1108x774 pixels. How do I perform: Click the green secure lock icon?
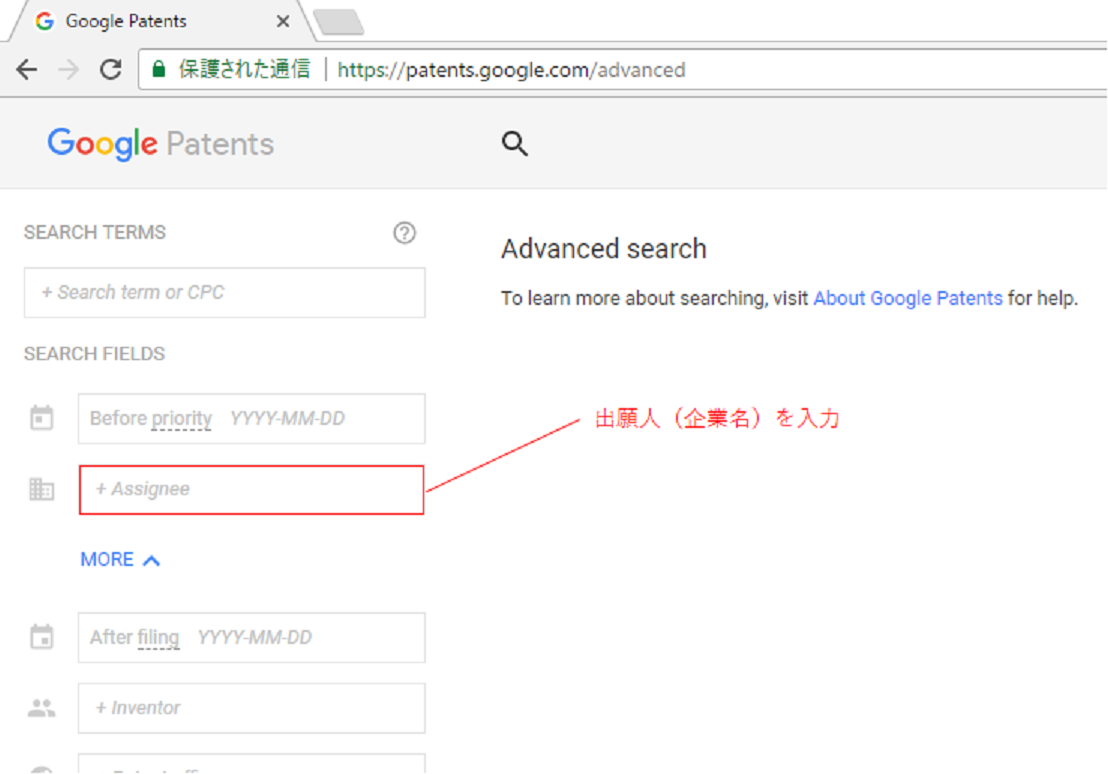pyautogui.click(x=159, y=69)
